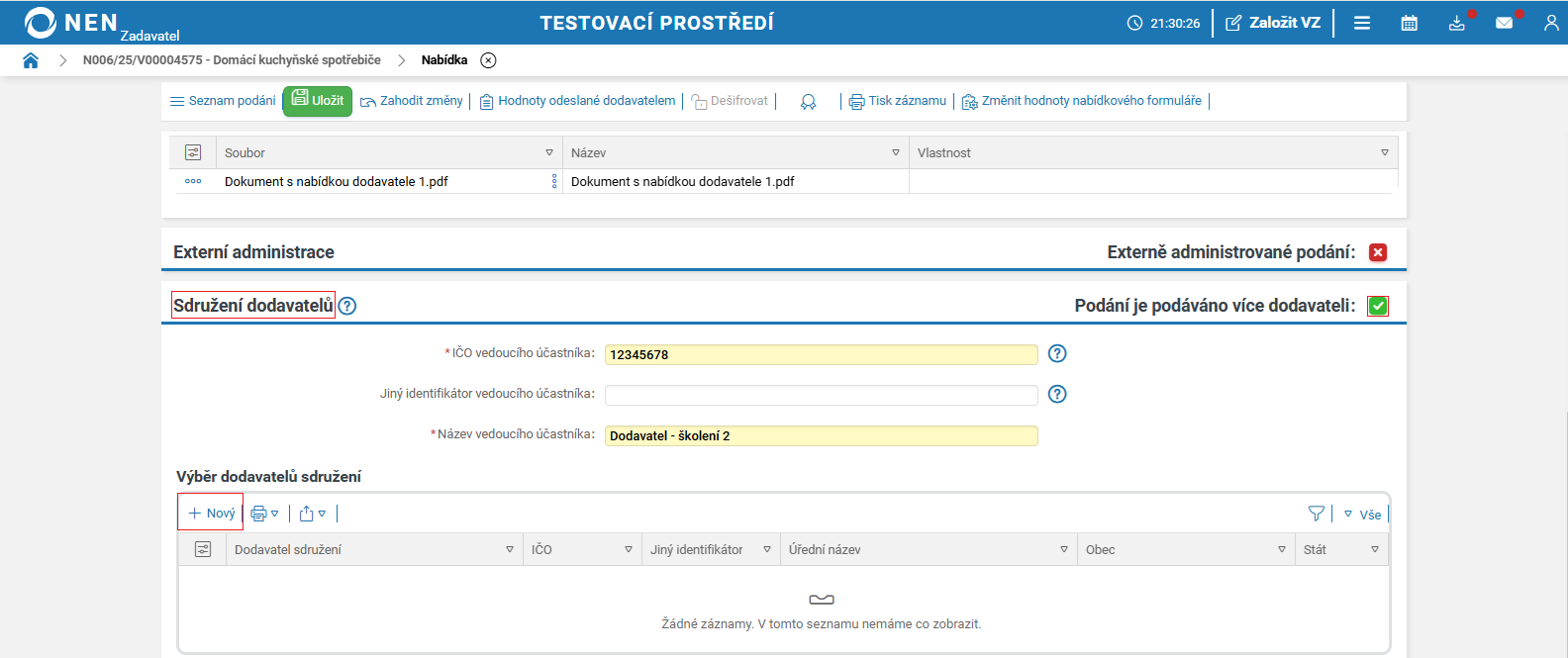Open Jiný identifikátor column dropdown
Screen dimensions: 1568x658
(767, 549)
